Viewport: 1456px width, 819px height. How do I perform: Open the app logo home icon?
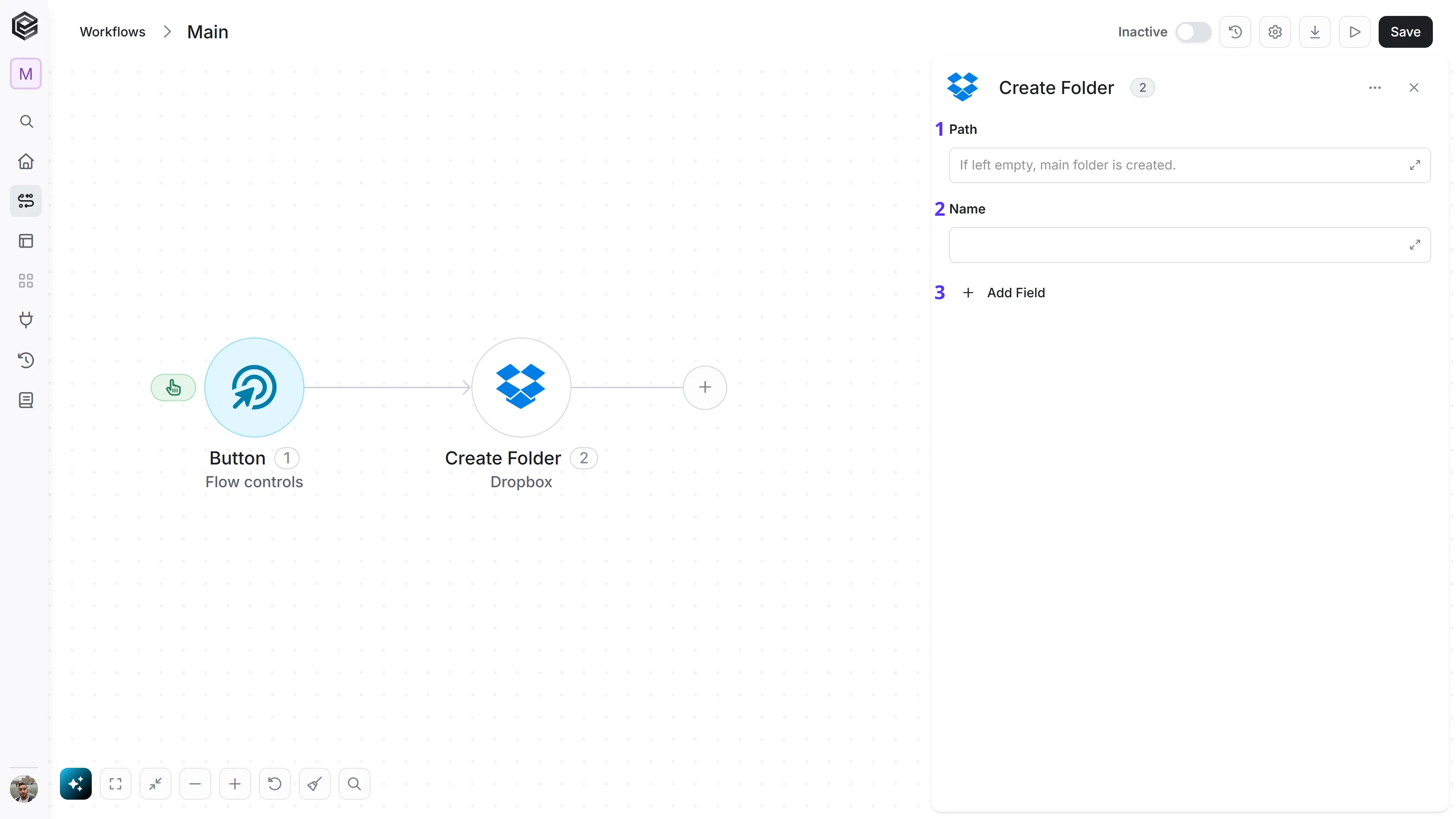click(25, 26)
